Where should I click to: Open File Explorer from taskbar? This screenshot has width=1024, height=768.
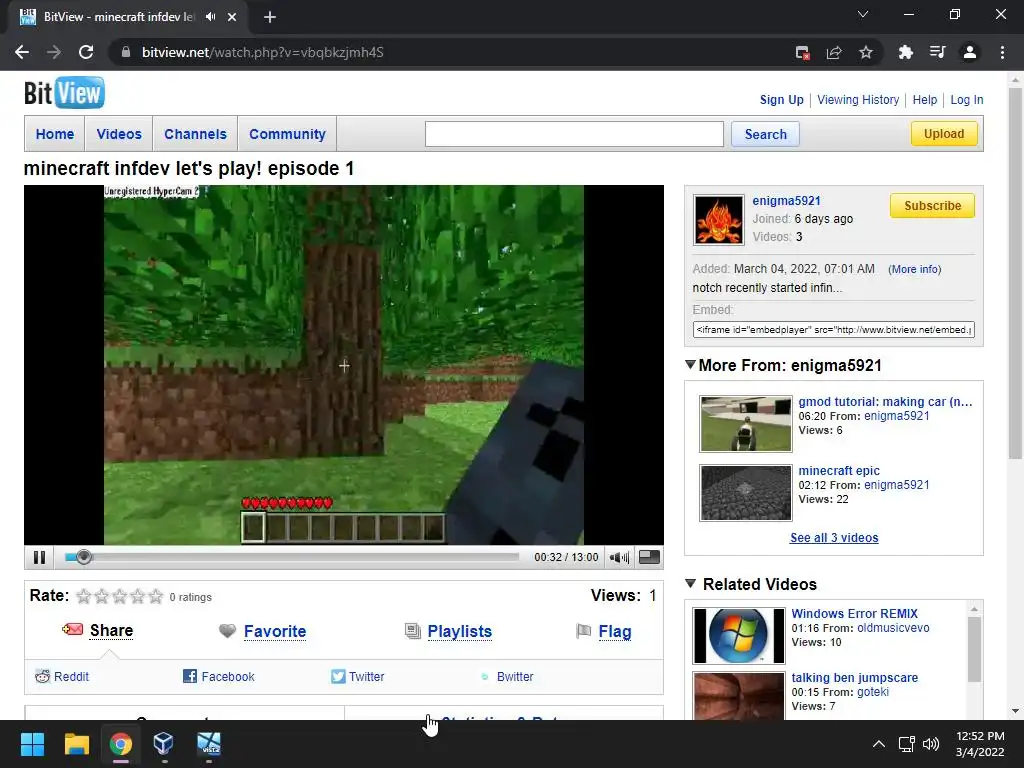point(76,744)
